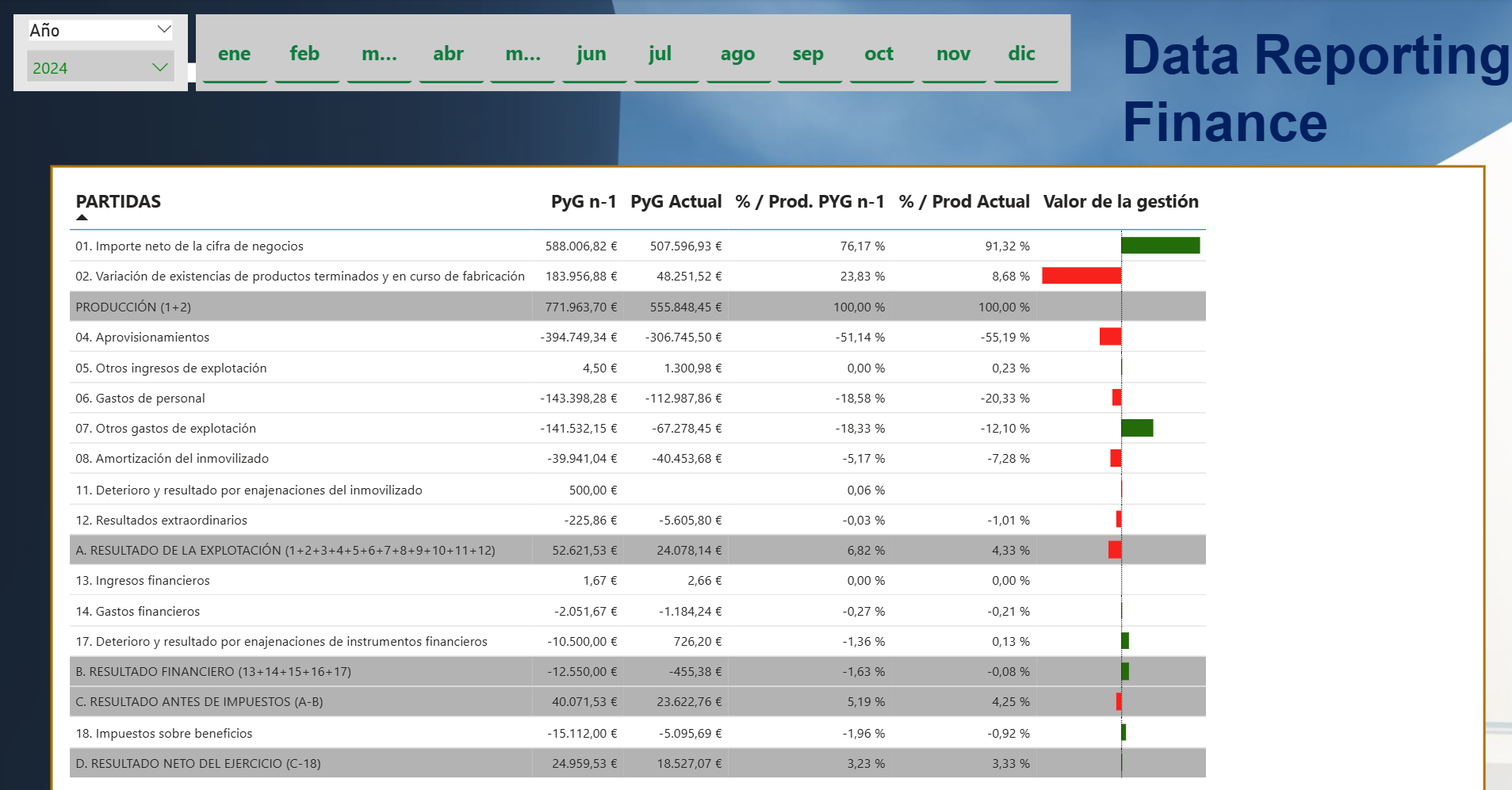Click value 771.963,70 € in PRODUCCIÓN row
Viewport: 1512px width, 790px height.
coord(581,307)
